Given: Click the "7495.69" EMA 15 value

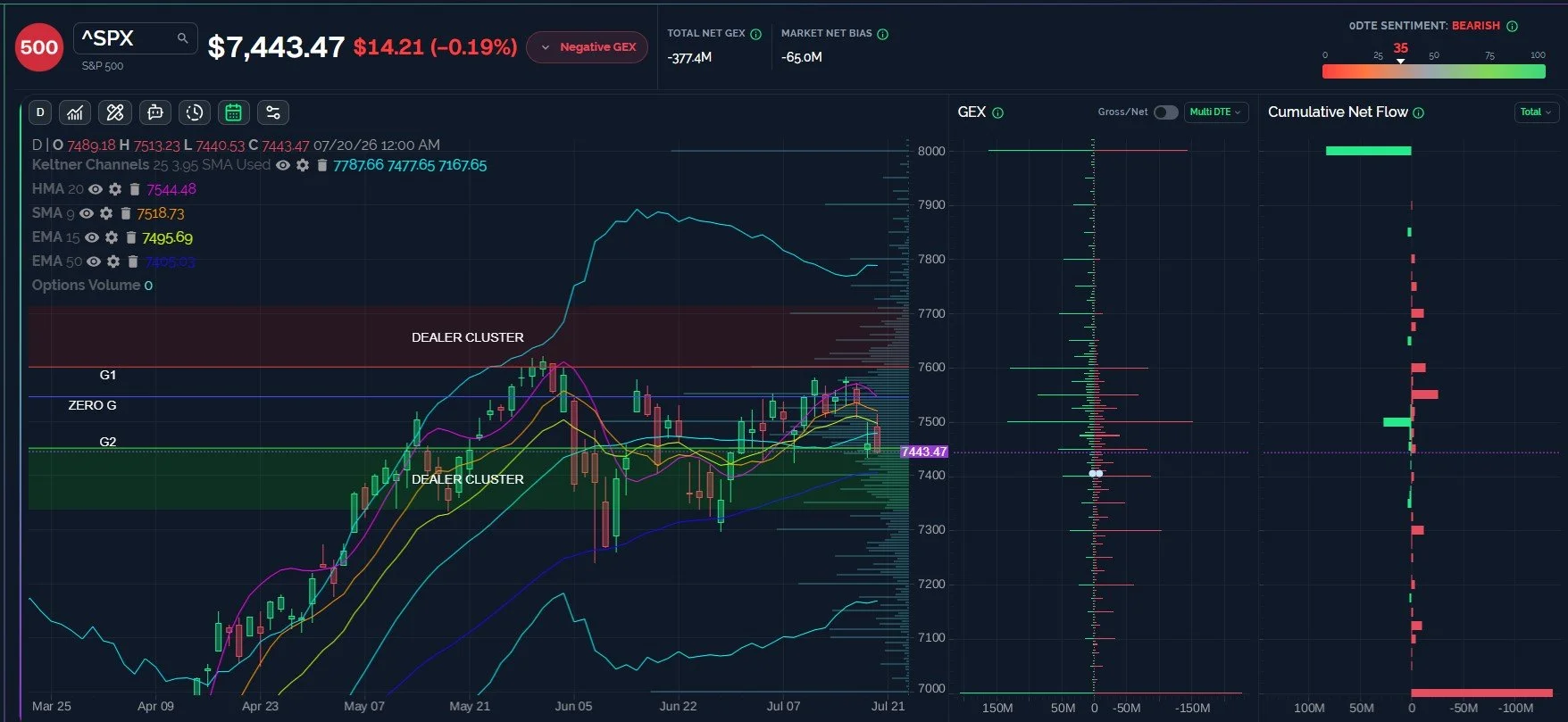Looking at the screenshot, I should (x=167, y=237).
